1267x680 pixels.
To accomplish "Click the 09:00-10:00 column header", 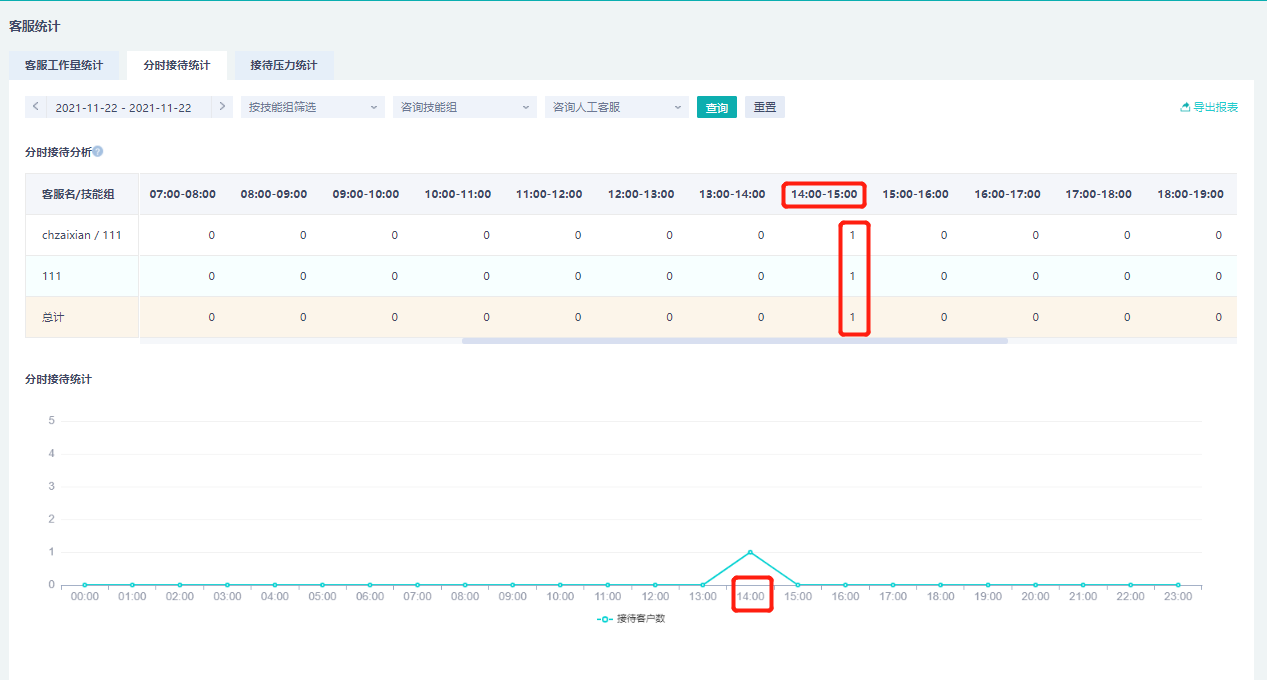I will point(366,194).
